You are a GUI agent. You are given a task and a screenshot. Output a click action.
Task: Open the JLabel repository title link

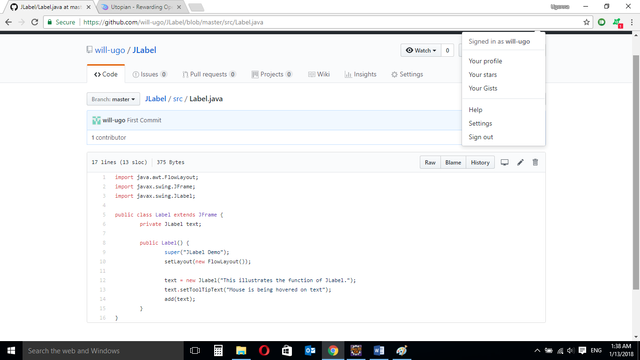pos(144,50)
